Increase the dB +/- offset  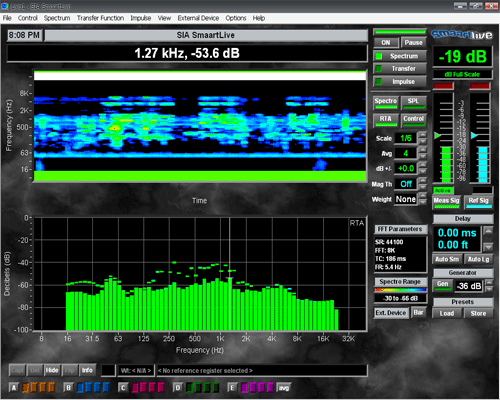click(422, 165)
